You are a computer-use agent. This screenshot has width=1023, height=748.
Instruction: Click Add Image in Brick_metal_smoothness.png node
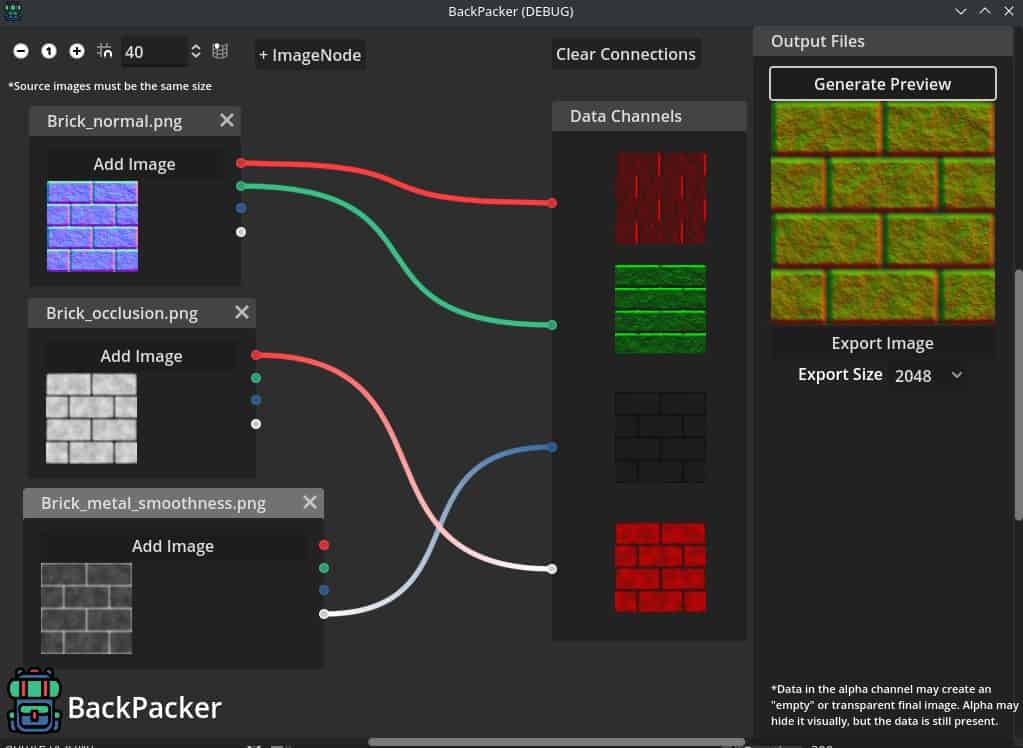click(x=173, y=546)
